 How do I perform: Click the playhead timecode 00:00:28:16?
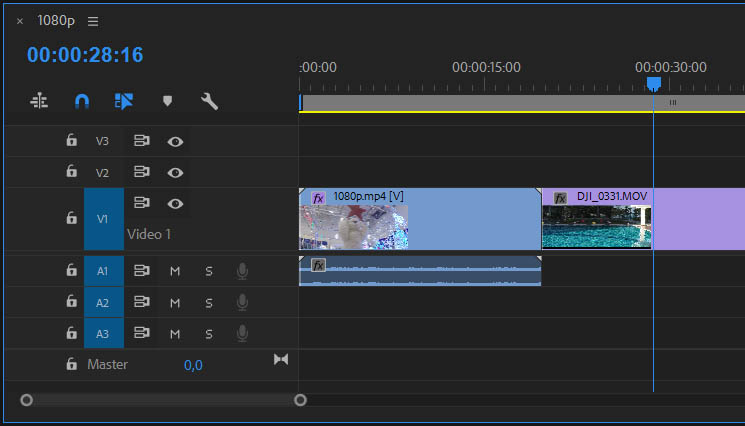85,55
